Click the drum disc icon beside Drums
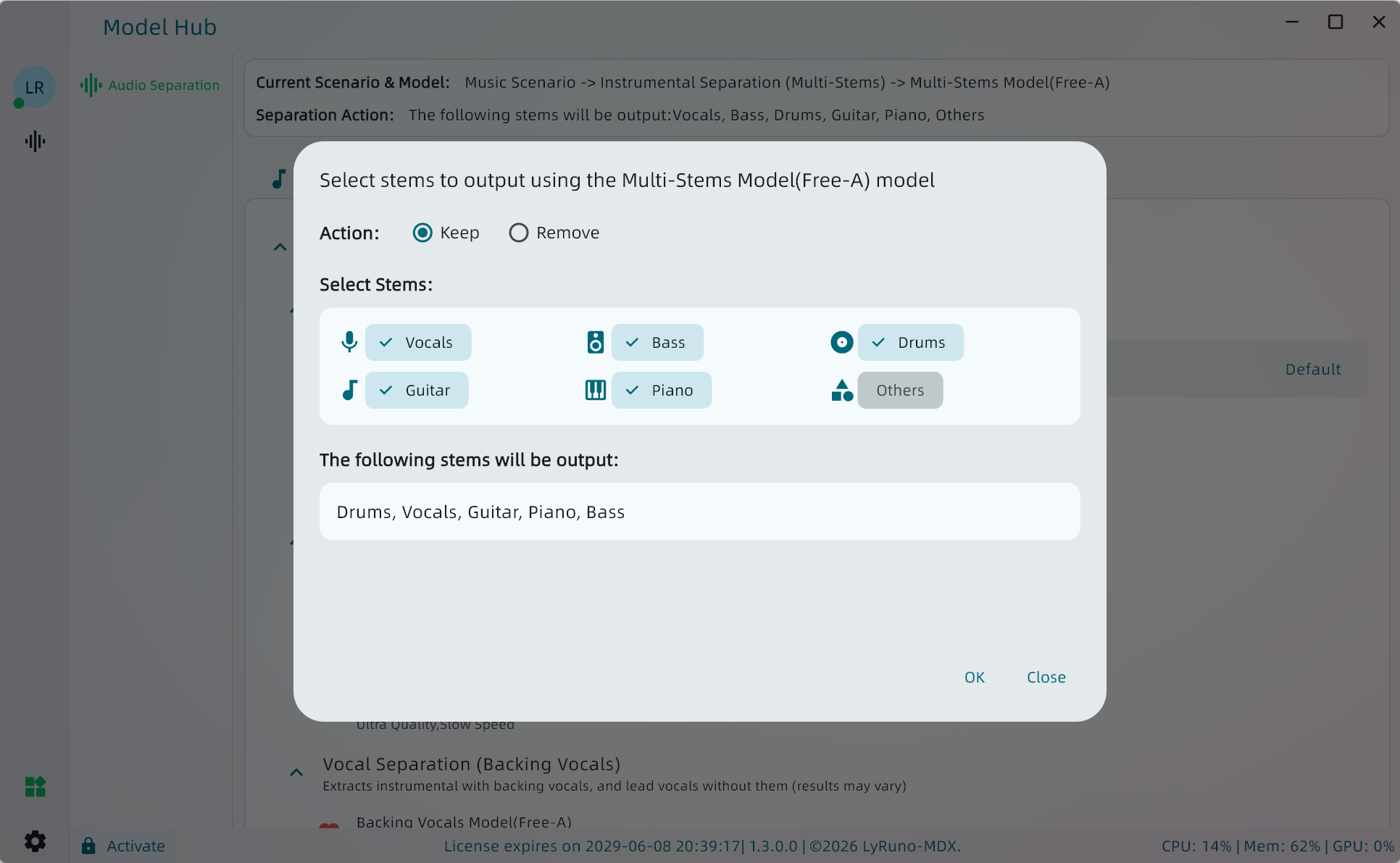This screenshot has width=1400, height=863. (x=841, y=342)
